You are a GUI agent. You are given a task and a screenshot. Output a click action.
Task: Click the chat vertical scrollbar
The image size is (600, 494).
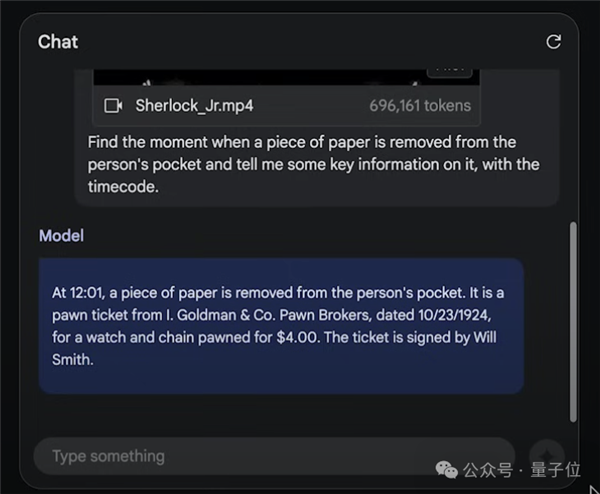[572, 320]
